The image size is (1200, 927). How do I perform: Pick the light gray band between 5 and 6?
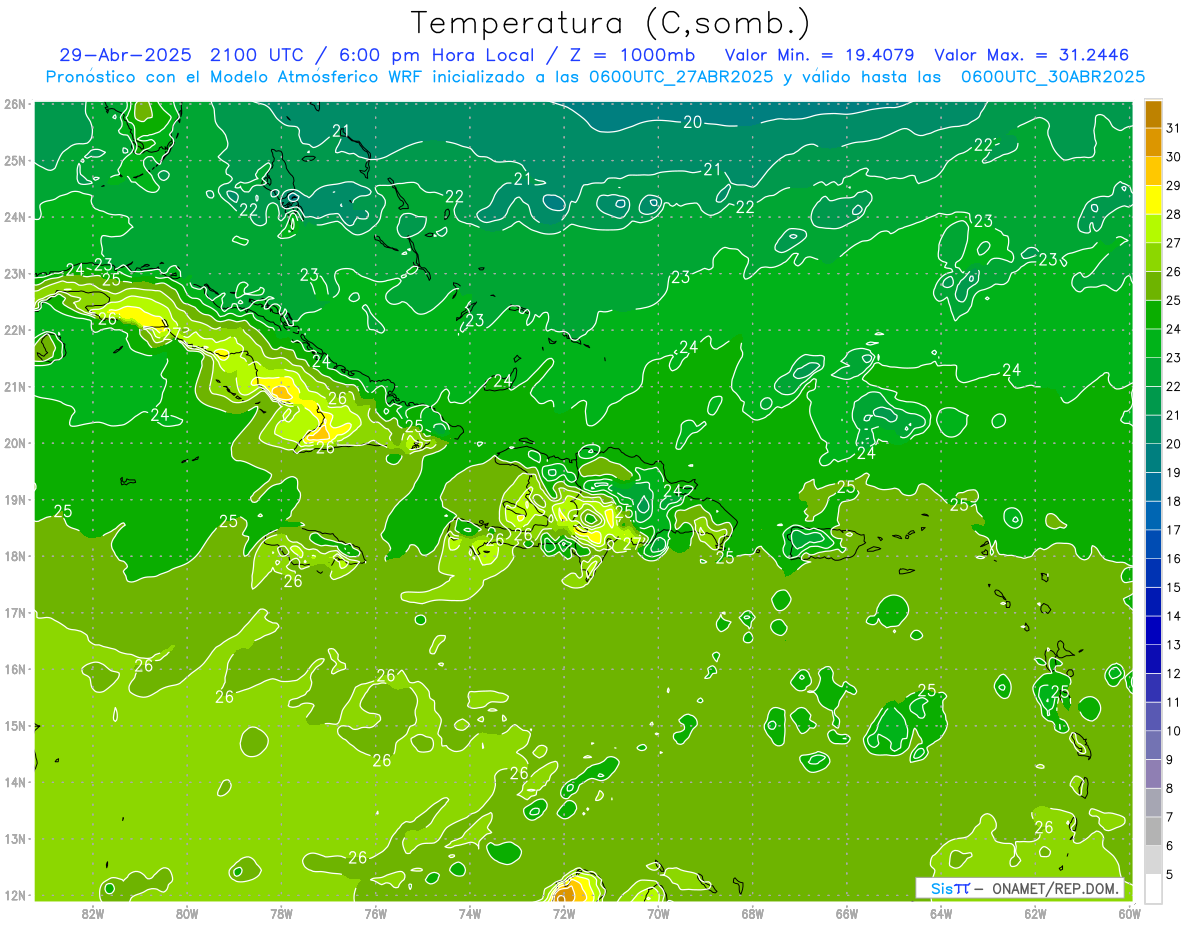[1153, 860]
